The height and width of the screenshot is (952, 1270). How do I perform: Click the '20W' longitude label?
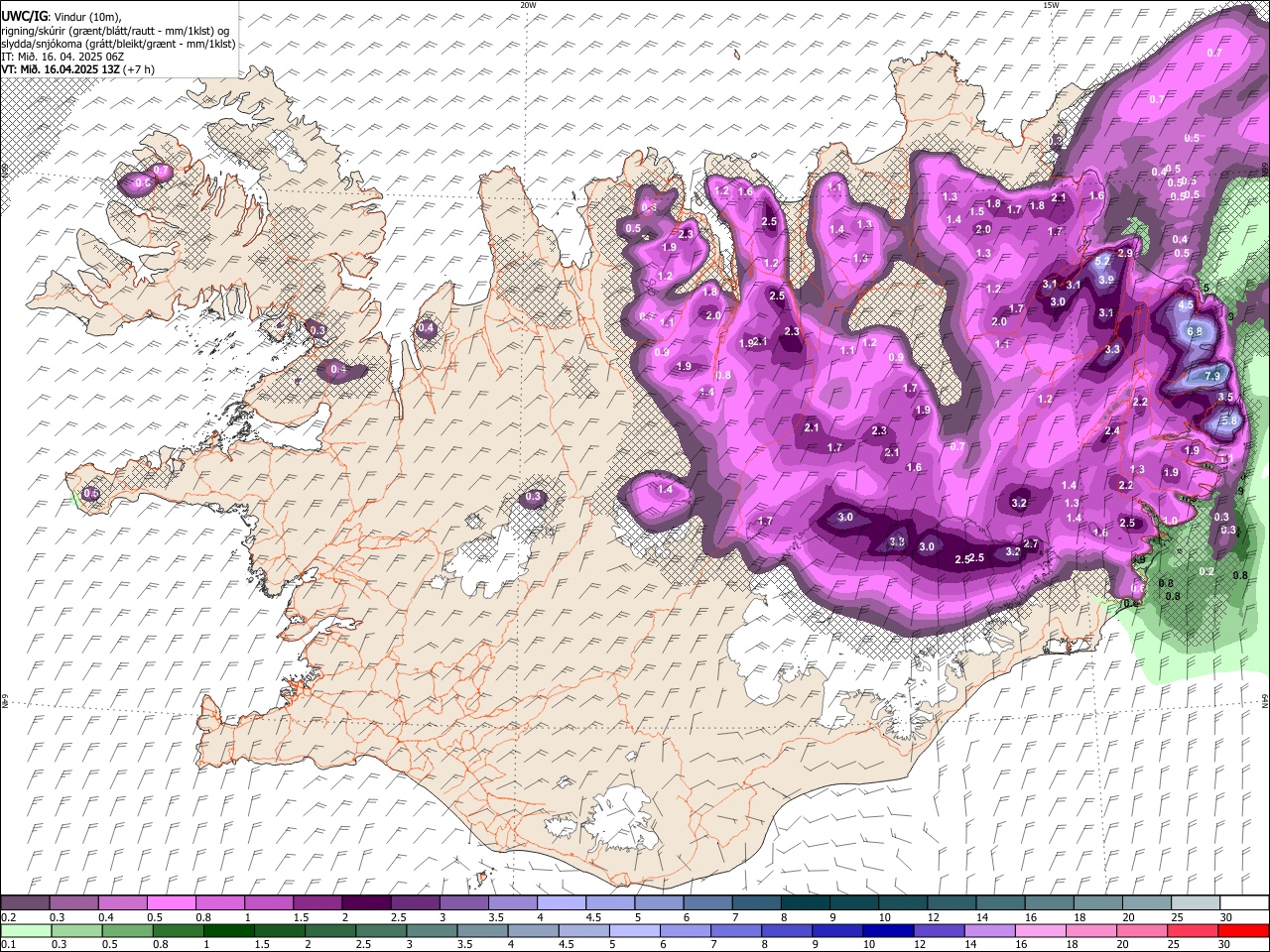pyautogui.click(x=528, y=5)
